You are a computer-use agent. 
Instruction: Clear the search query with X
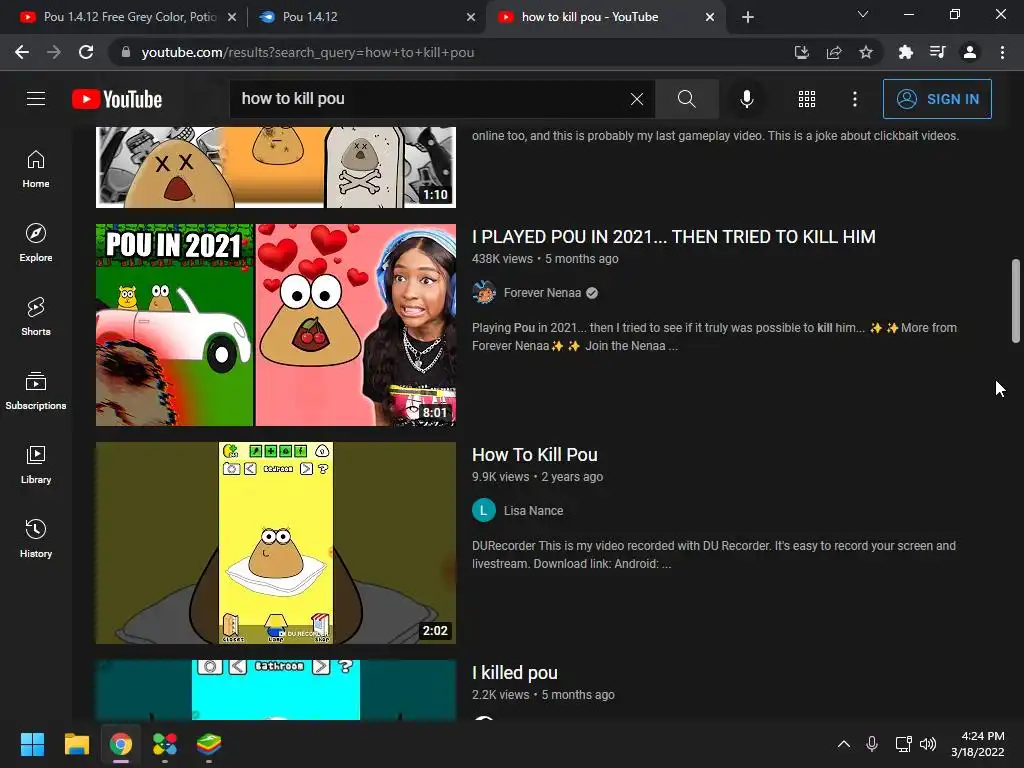[x=637, y=99]
